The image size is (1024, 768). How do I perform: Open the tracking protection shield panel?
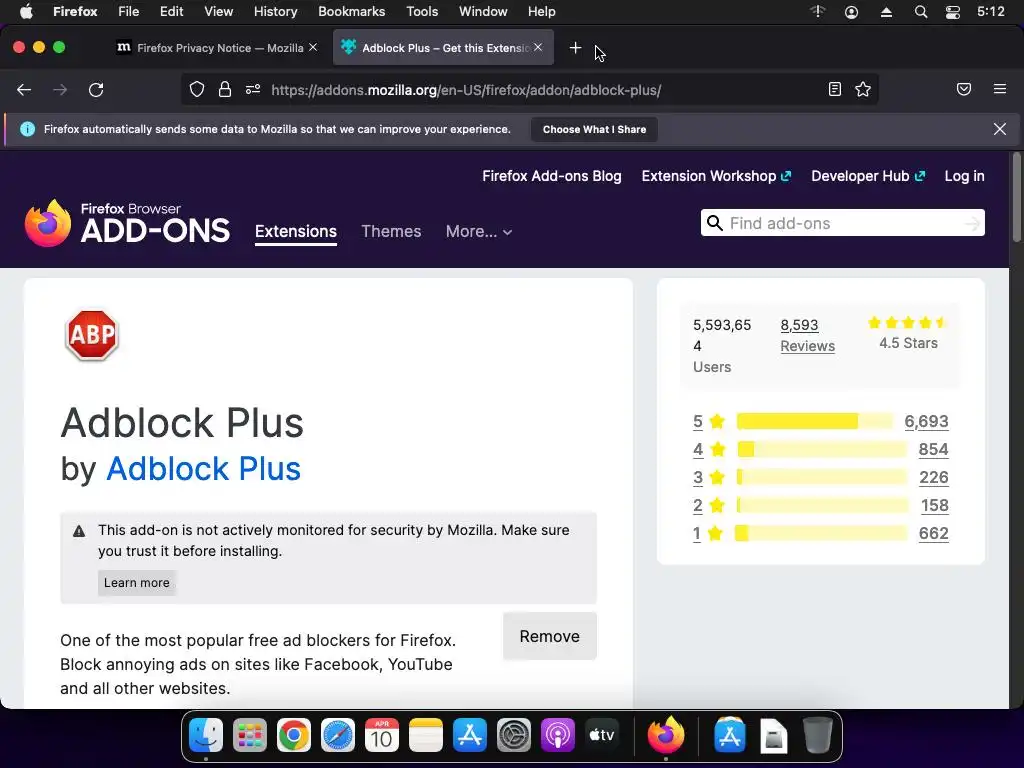[197, 89]
